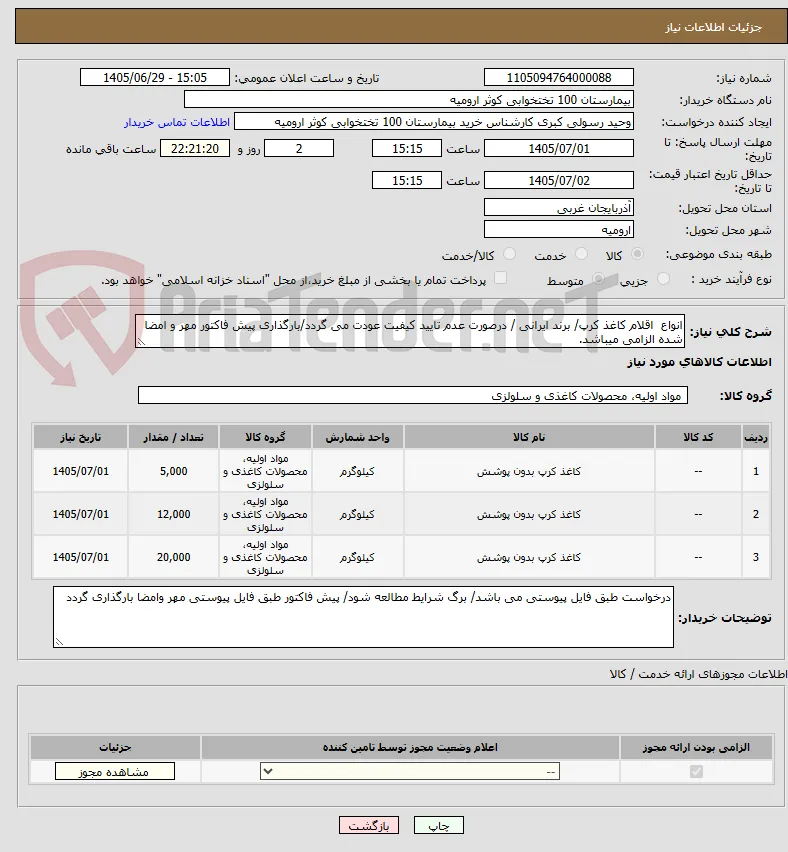The image size is (788, 852).
Task: Click row 2 unit کیلوگرم
Action: tap(357, 514)
